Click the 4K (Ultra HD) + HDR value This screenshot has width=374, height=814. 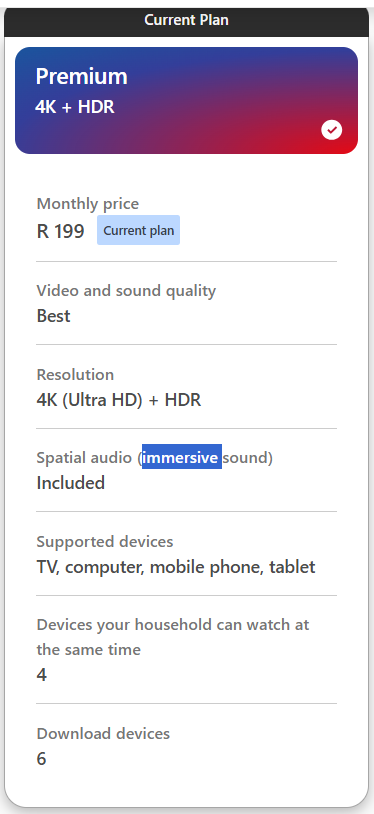(119, 400)
